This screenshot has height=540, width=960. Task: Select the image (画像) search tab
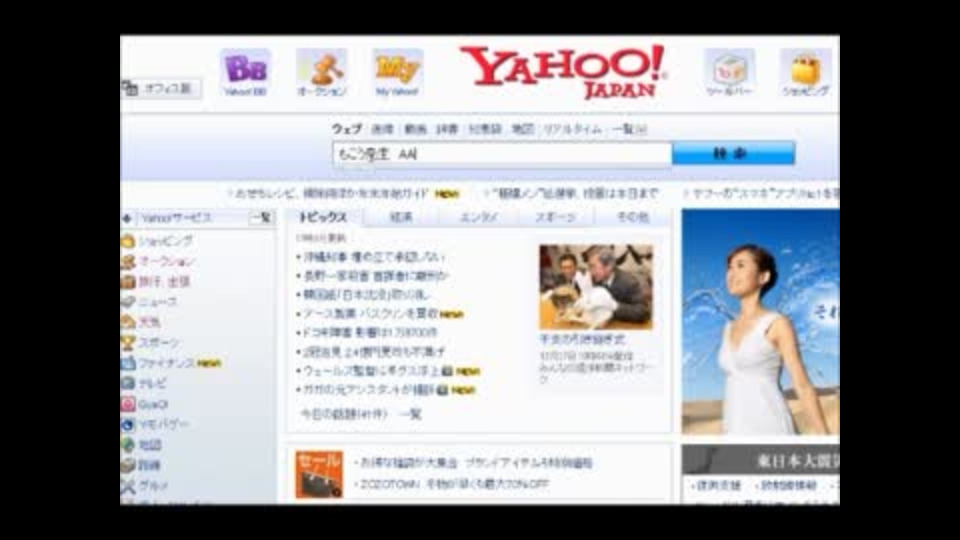click(x=383, y=129)
